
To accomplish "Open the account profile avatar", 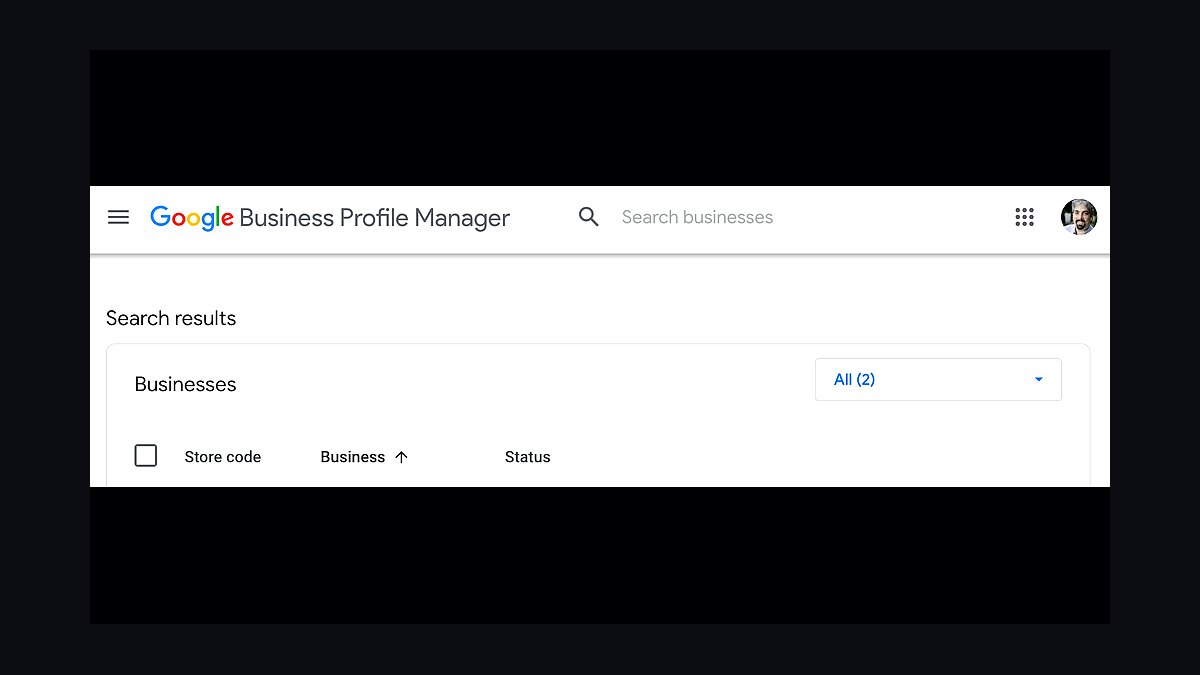I will coord(1079,217).
